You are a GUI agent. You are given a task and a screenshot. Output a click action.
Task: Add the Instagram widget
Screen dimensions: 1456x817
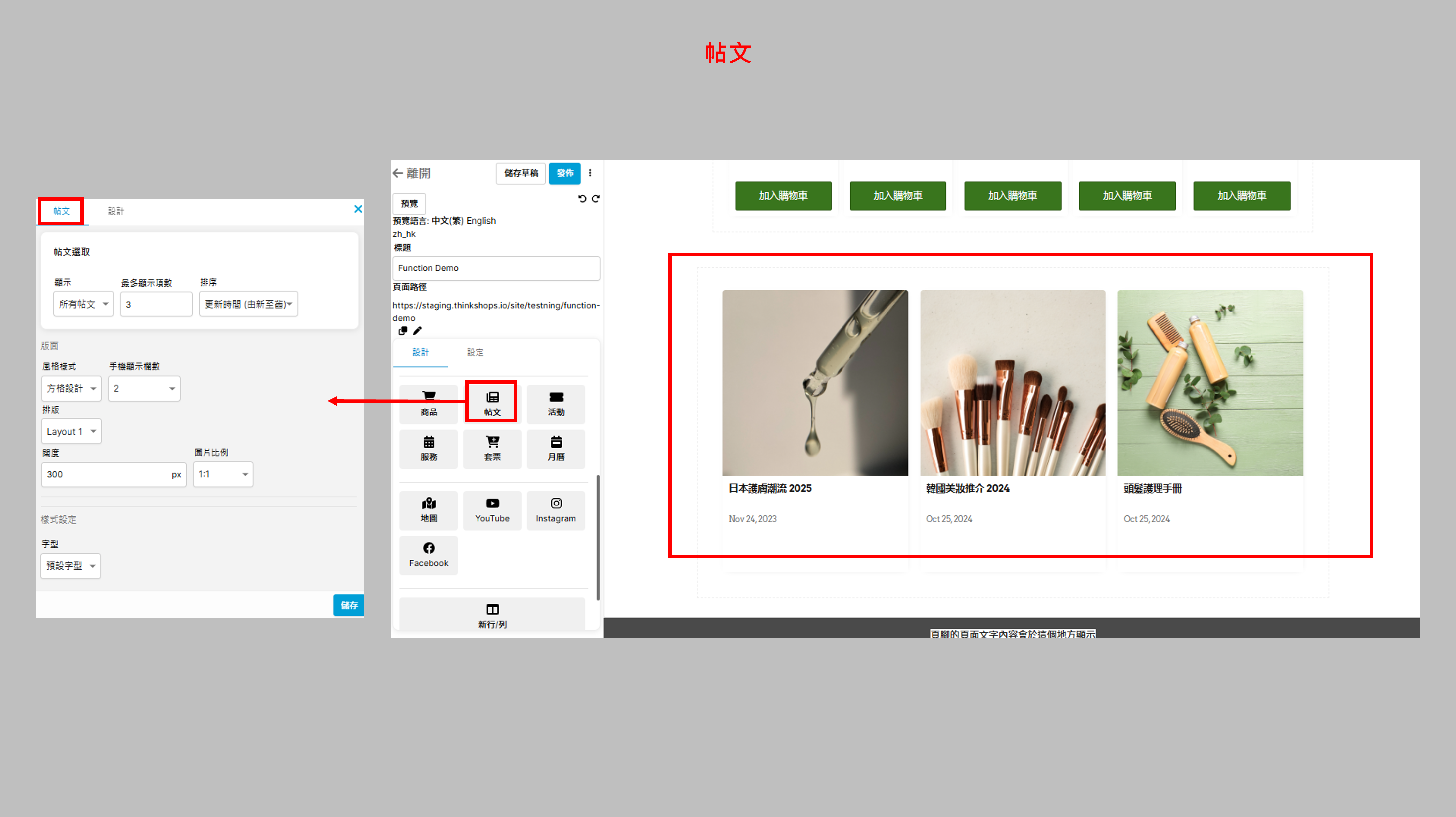tap(556, 510)
